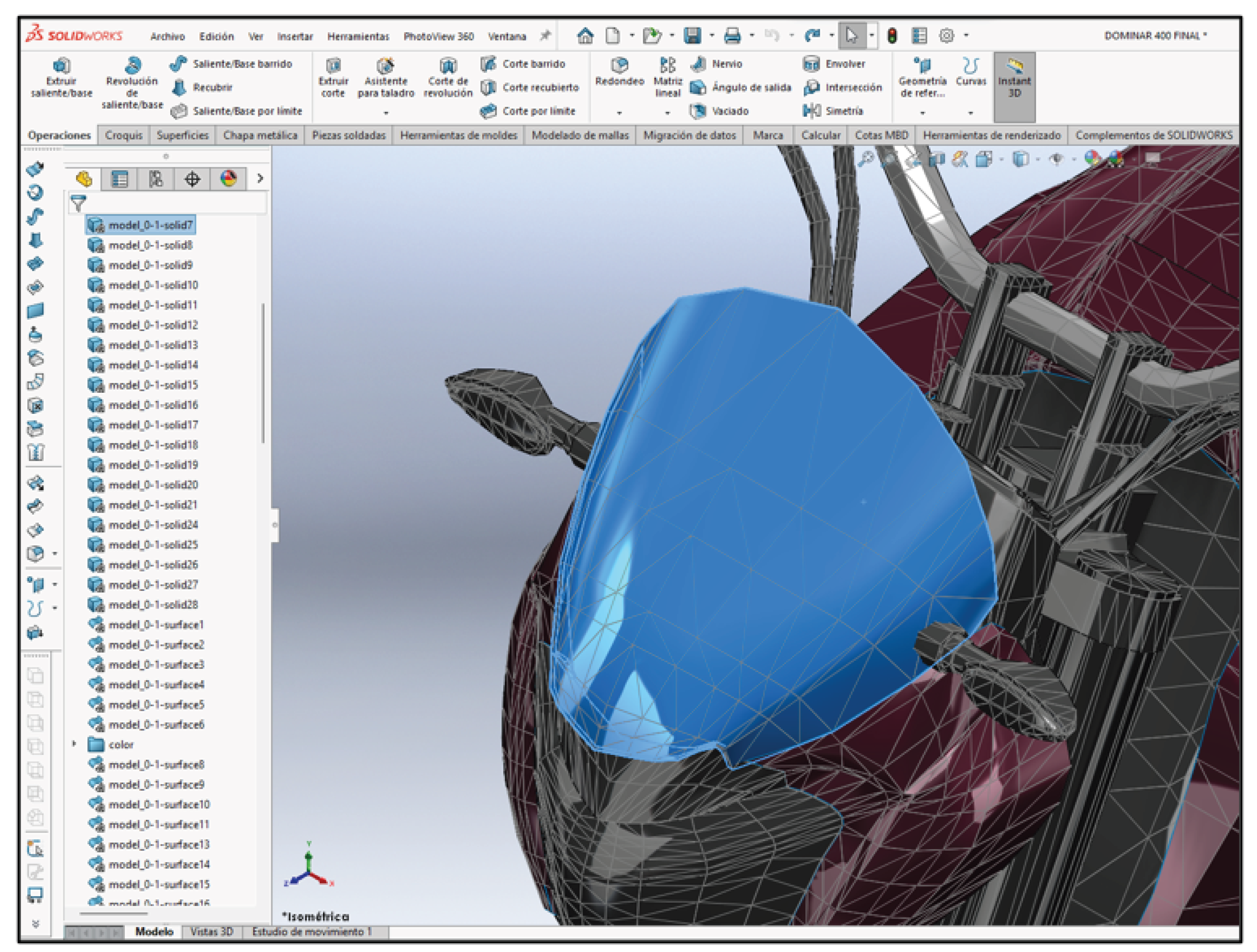The height and width of the screenshot is (952, 1257).
Task: Click Corte barrido tool
Action: point(522,64)
